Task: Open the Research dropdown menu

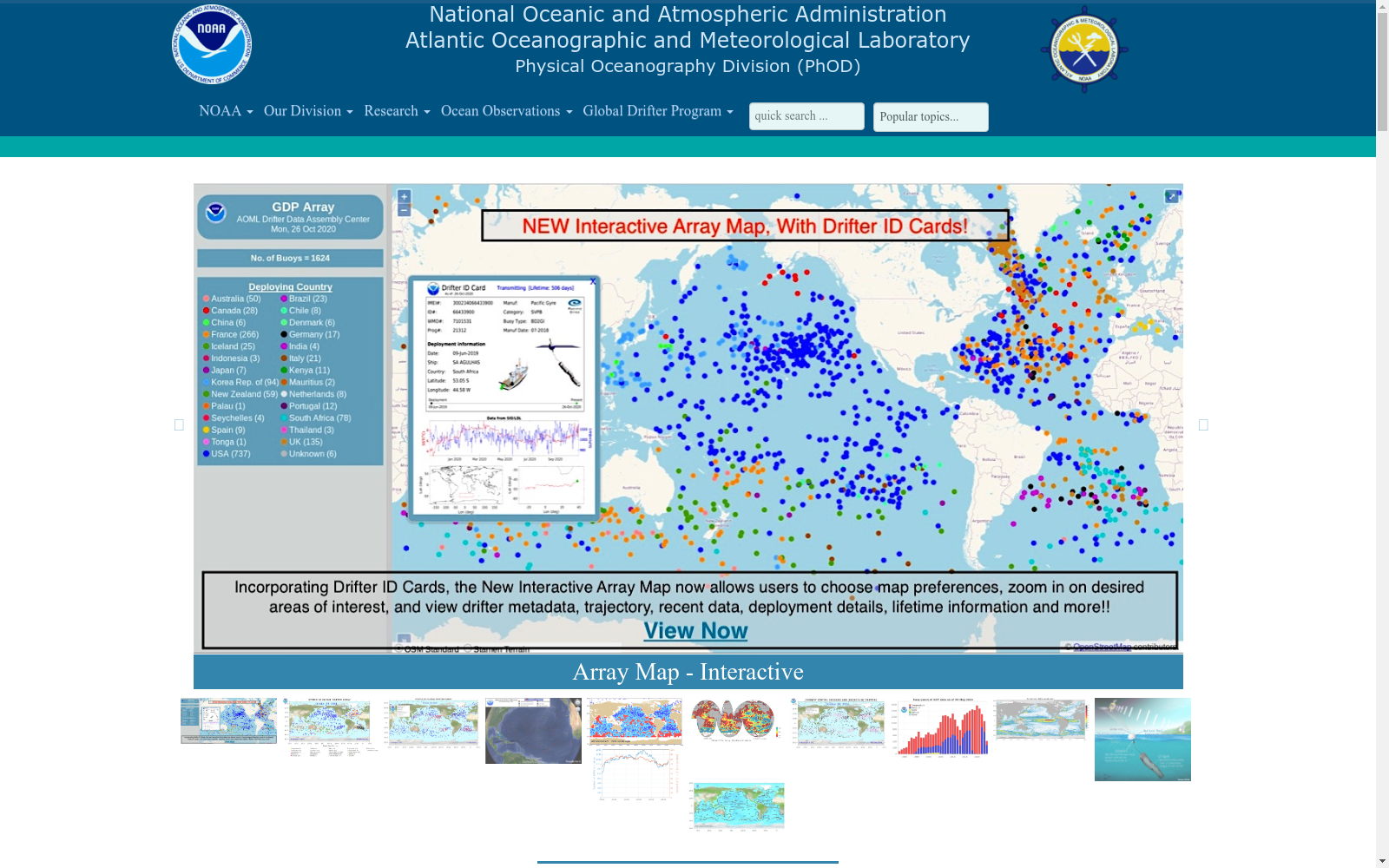Action: point(397,111)
